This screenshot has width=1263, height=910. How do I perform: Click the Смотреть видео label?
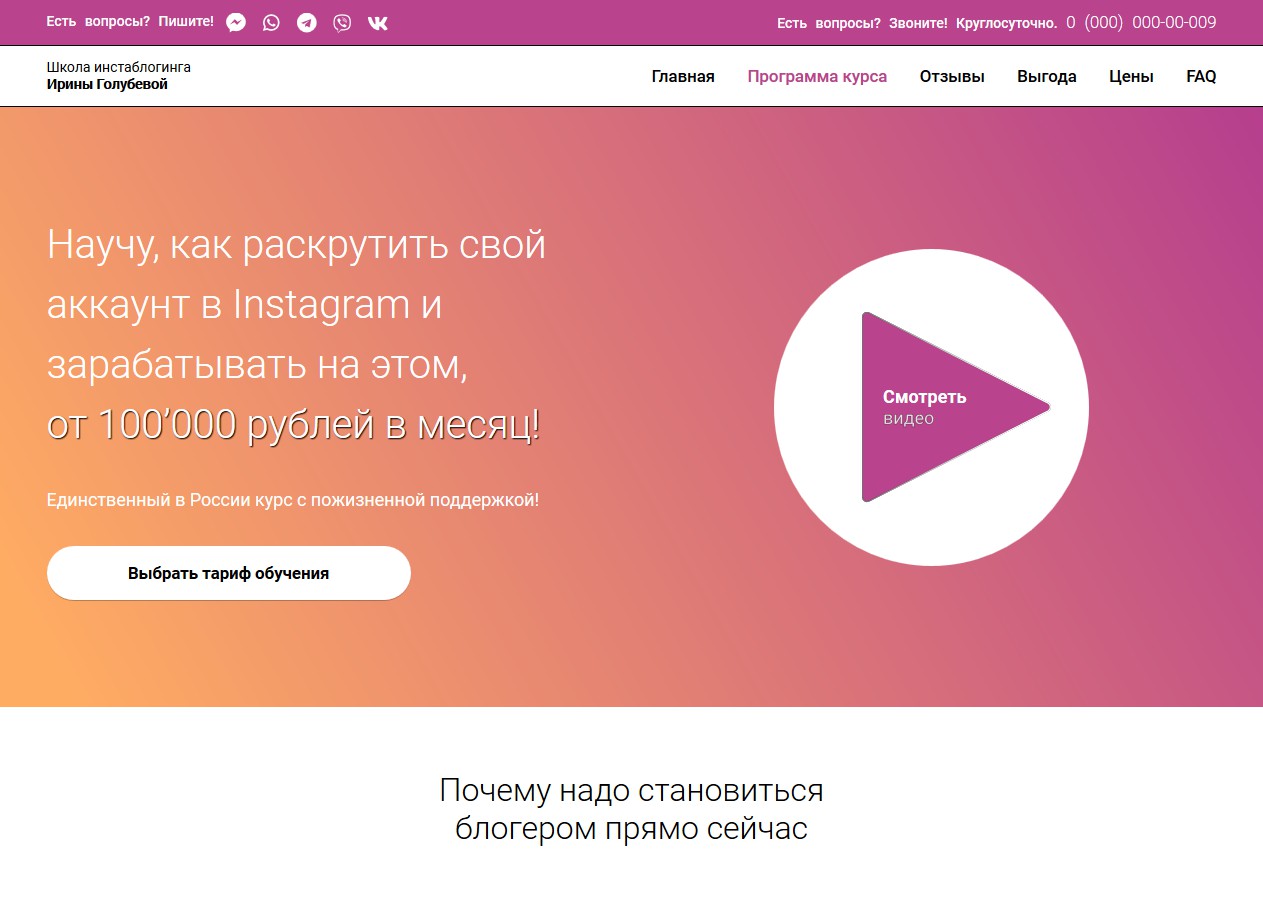coord(924,407)
